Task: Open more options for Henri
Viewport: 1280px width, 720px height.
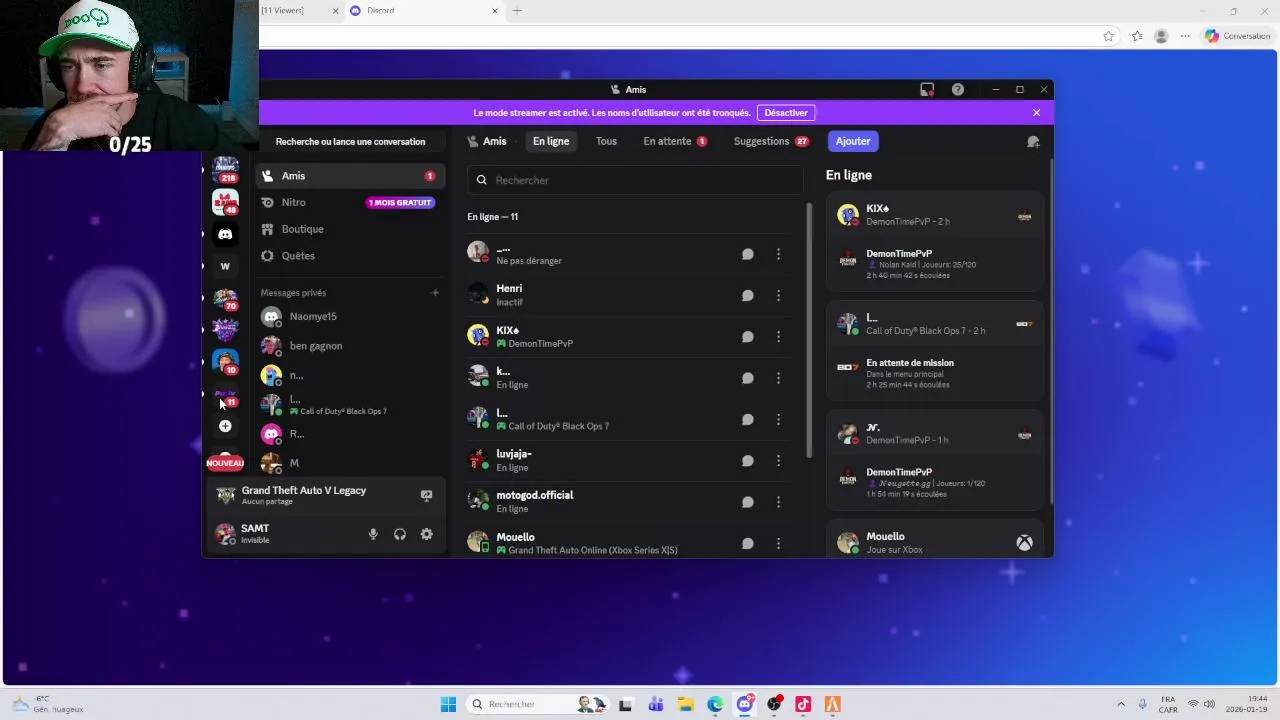Action: pyautogui.click(x=778, y=295)
